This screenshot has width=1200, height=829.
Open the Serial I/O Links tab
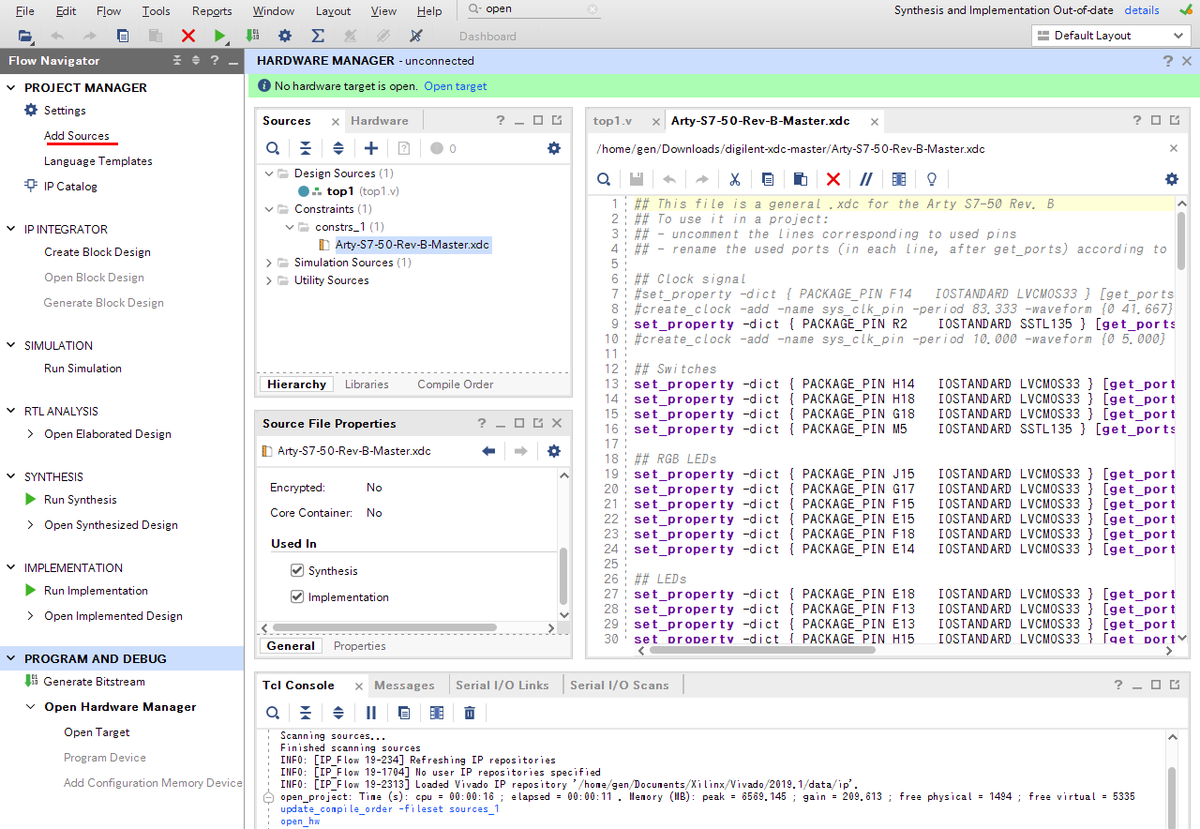tap(502, 685)
